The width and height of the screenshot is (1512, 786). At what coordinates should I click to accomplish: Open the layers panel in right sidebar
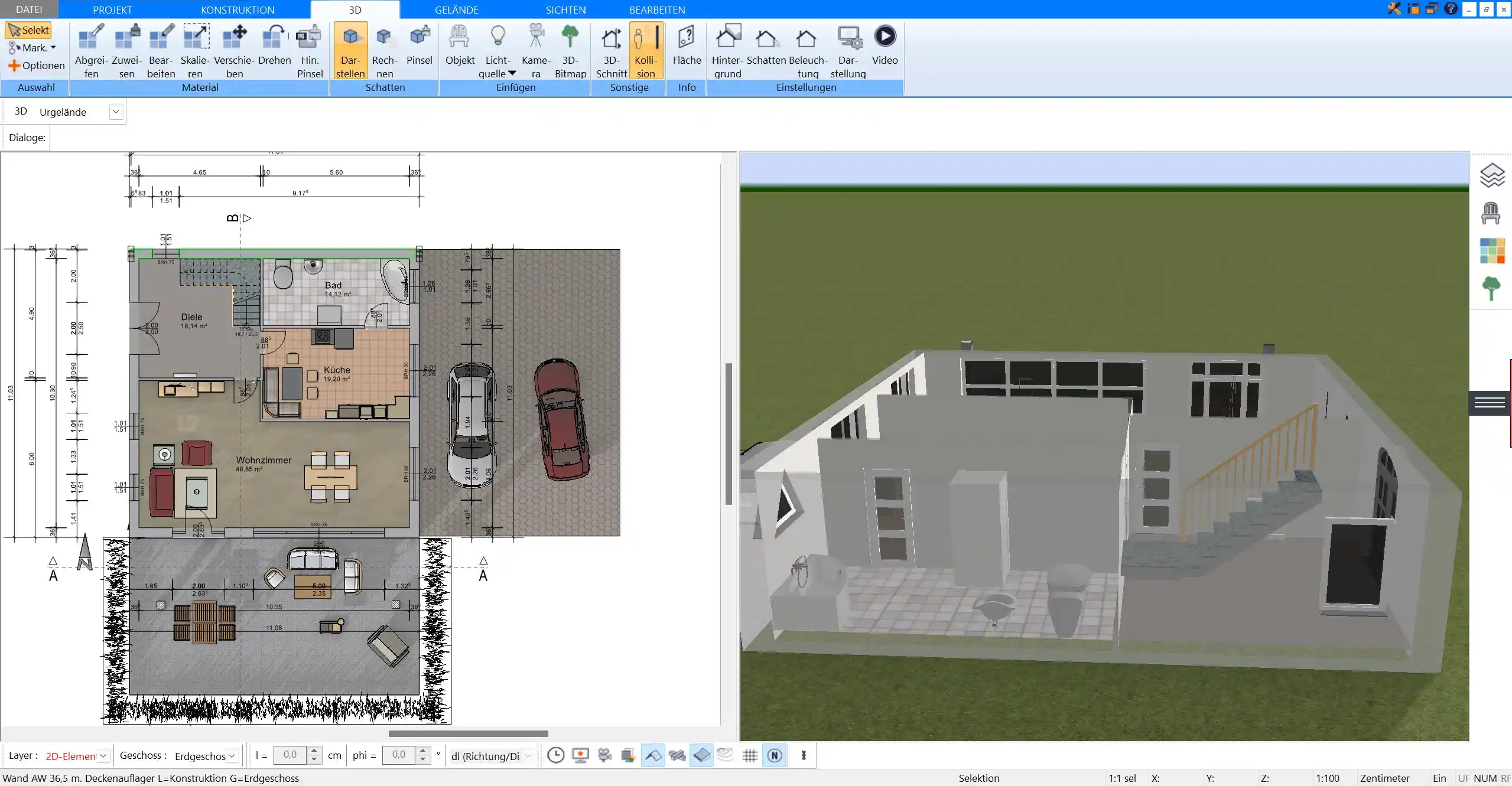coord(1492,175)
